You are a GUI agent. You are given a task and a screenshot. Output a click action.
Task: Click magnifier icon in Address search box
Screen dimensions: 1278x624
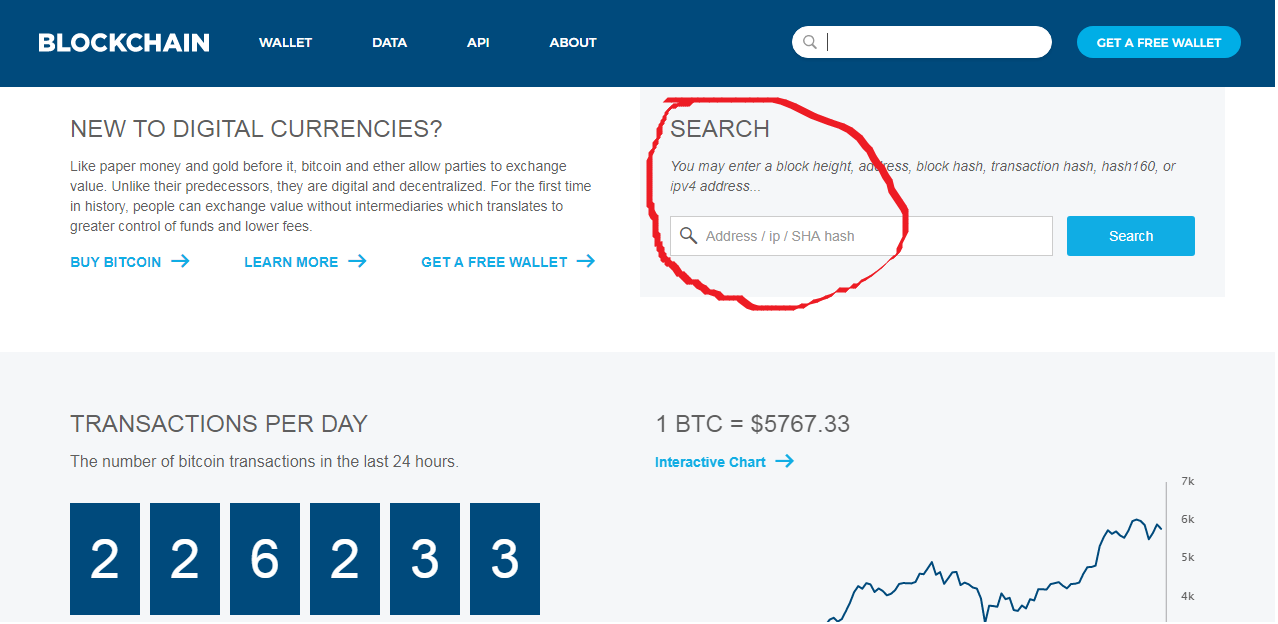point(688,236)
